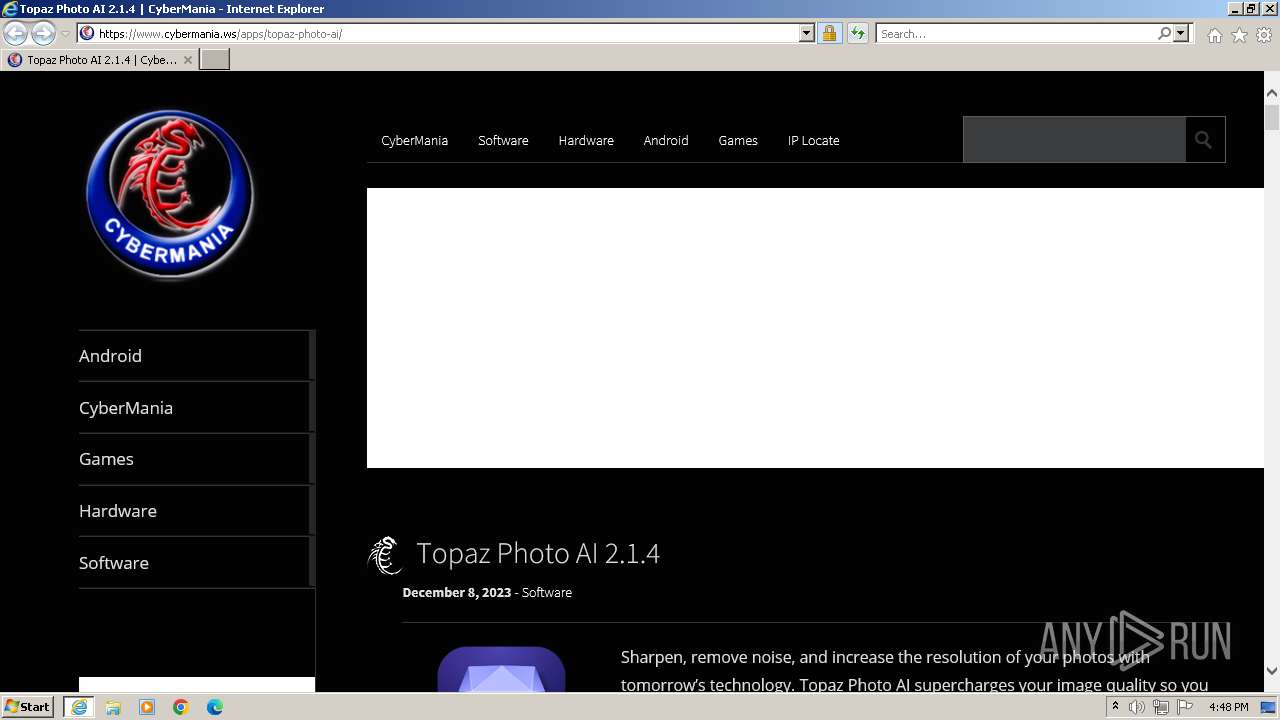This screenshot has width=1280, height=720.
Task: Click the network tray icon
Action: tap(1161, 707)
